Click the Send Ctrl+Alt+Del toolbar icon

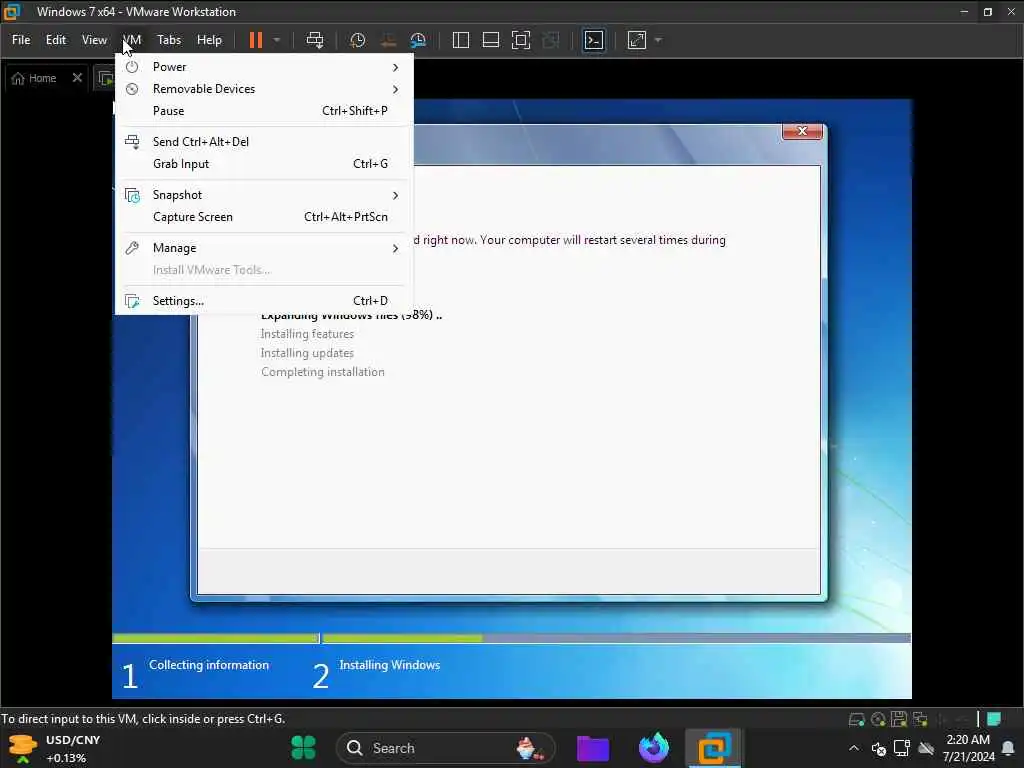point(315,40)
